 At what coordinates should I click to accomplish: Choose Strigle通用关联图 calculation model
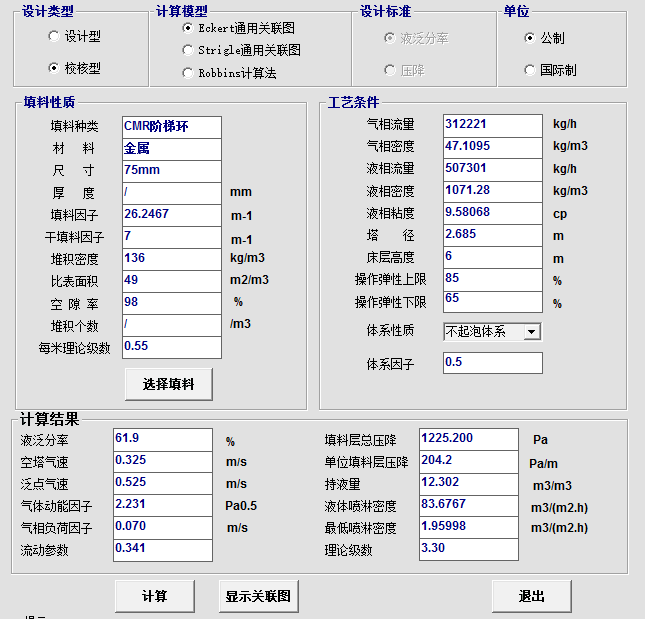(x=188, y=50)
